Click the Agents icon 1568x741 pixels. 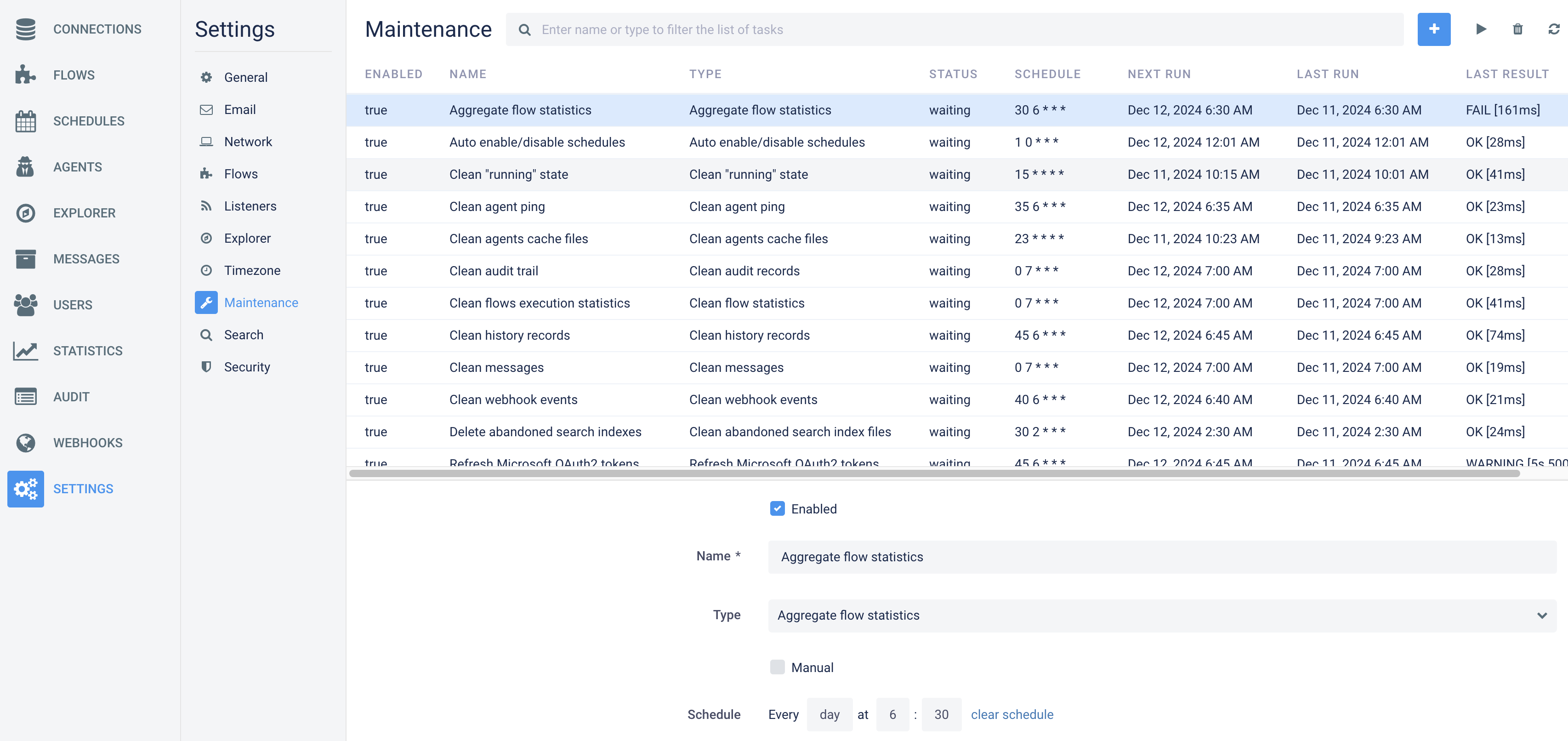[x=26, y=167]
